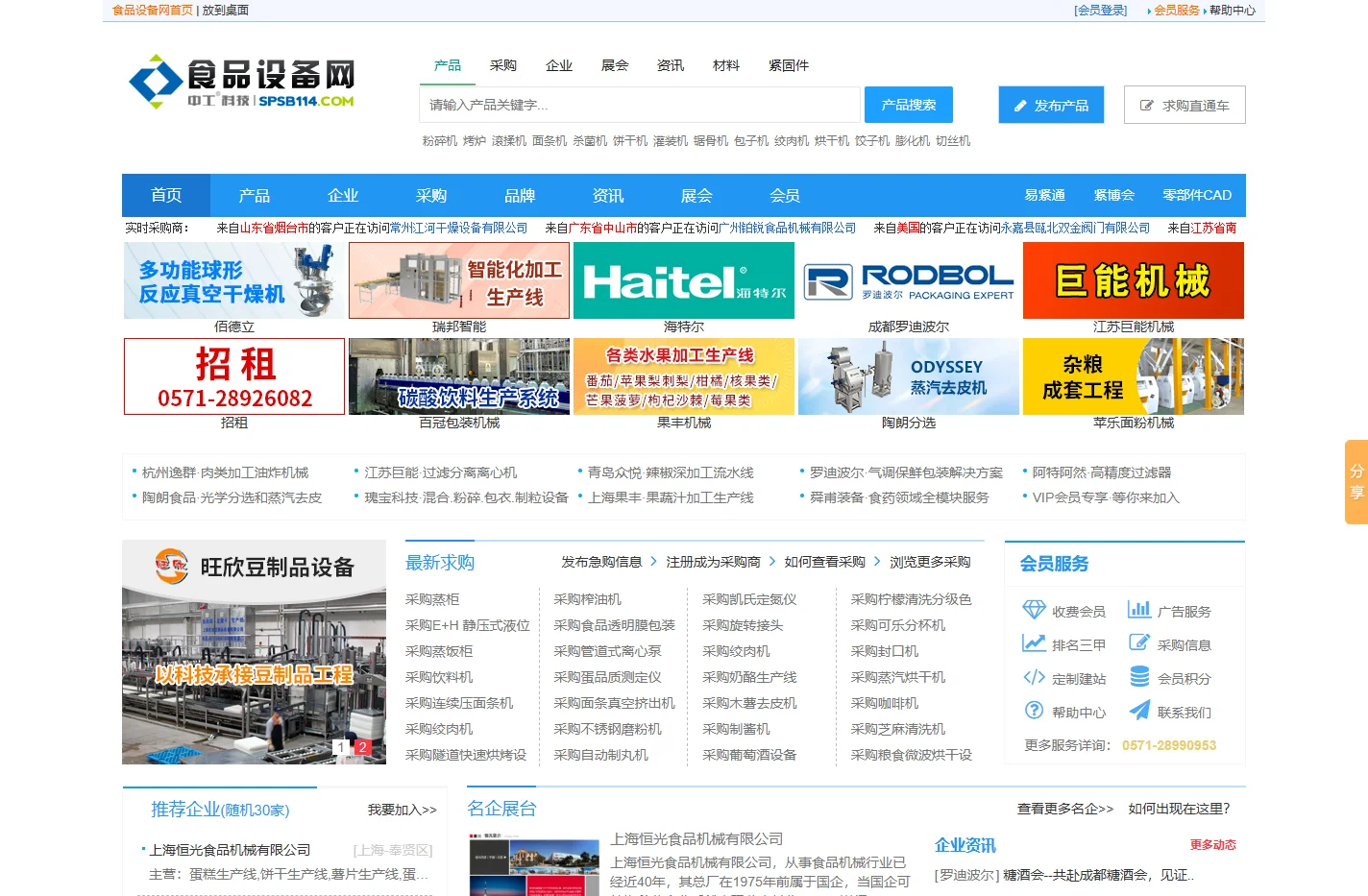Click the diamond icon beside 收费会员
Screen dimensions: 1368x896
click(x=1034, y=610)
